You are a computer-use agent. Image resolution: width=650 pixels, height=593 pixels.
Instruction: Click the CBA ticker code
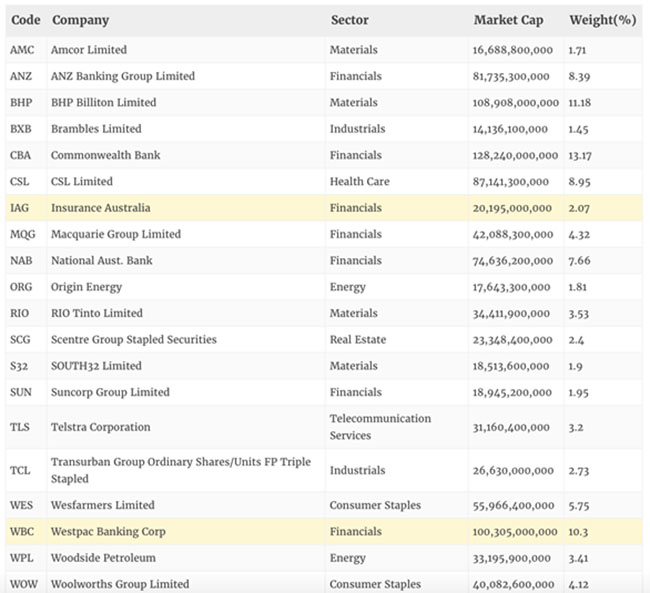click(21, 155)
